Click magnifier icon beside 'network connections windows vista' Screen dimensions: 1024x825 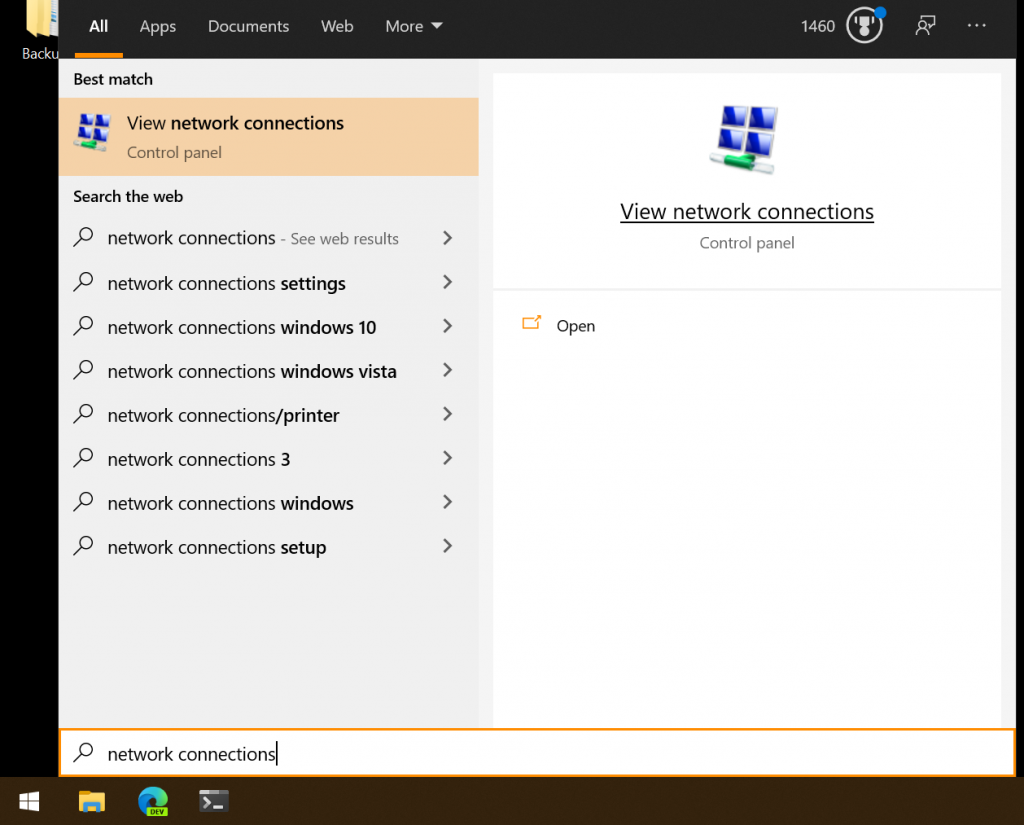pos(84,370)
